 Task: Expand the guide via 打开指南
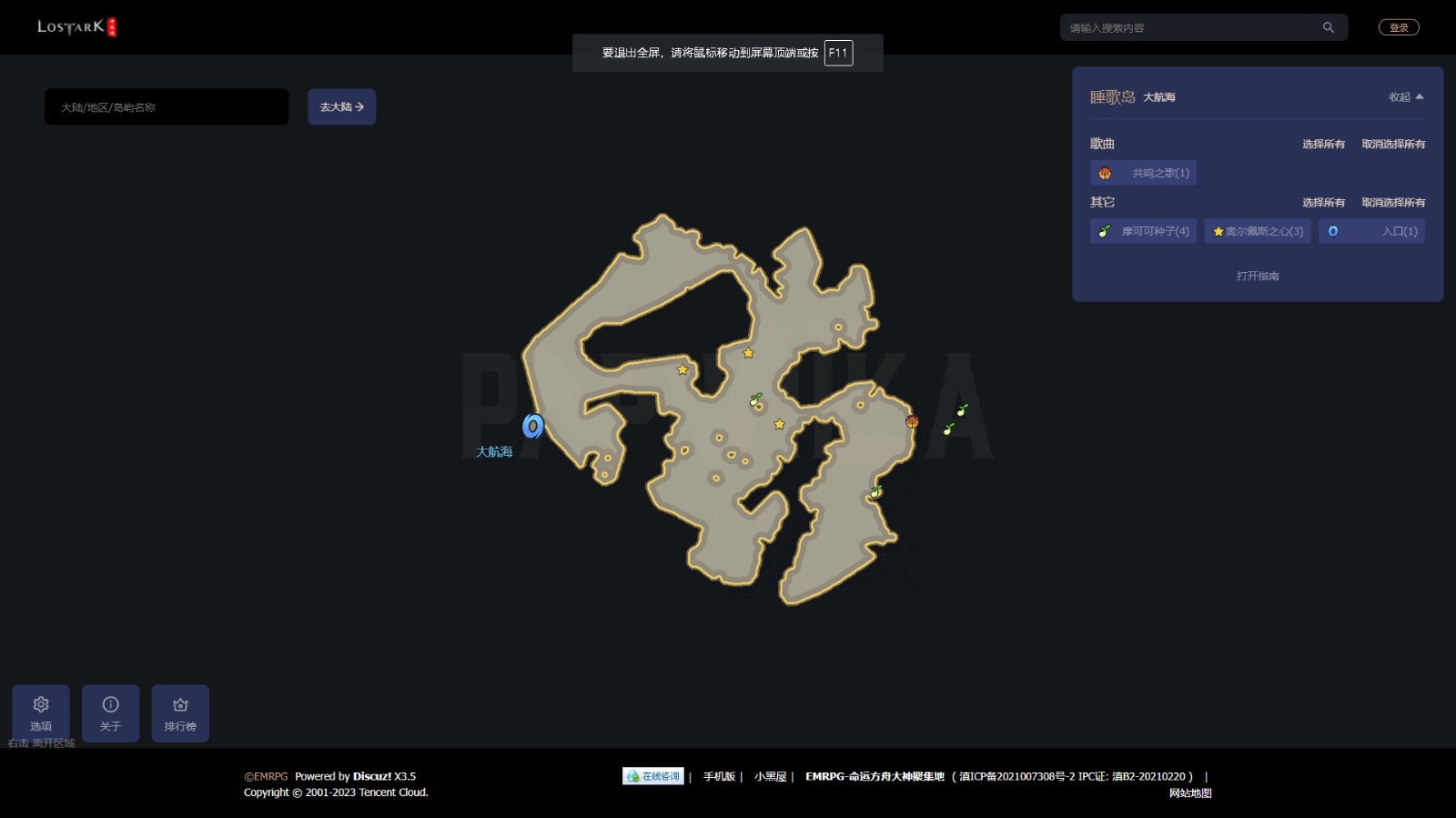point(1258,276)
